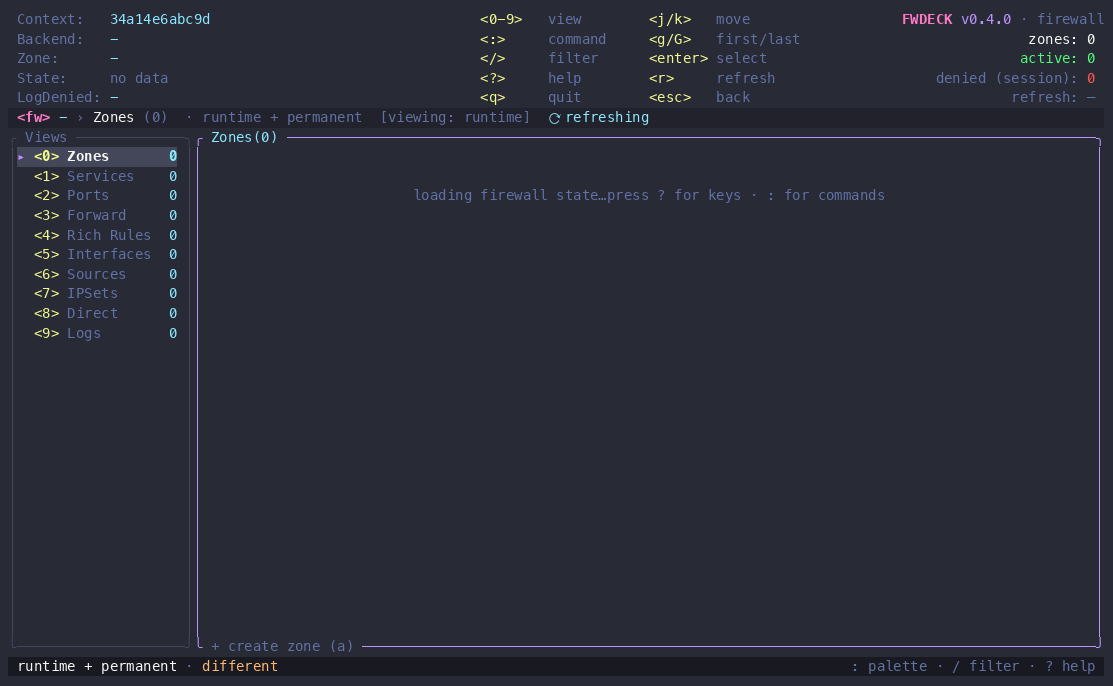Open the Interfaces view
Viewport: 1113px width, 686px height.
[x=97, y=254]
